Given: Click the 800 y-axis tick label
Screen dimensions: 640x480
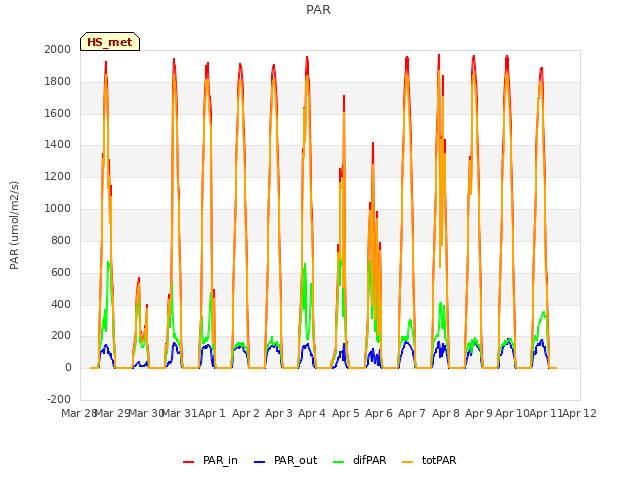Looking at the screenshot, I should 61,240.
